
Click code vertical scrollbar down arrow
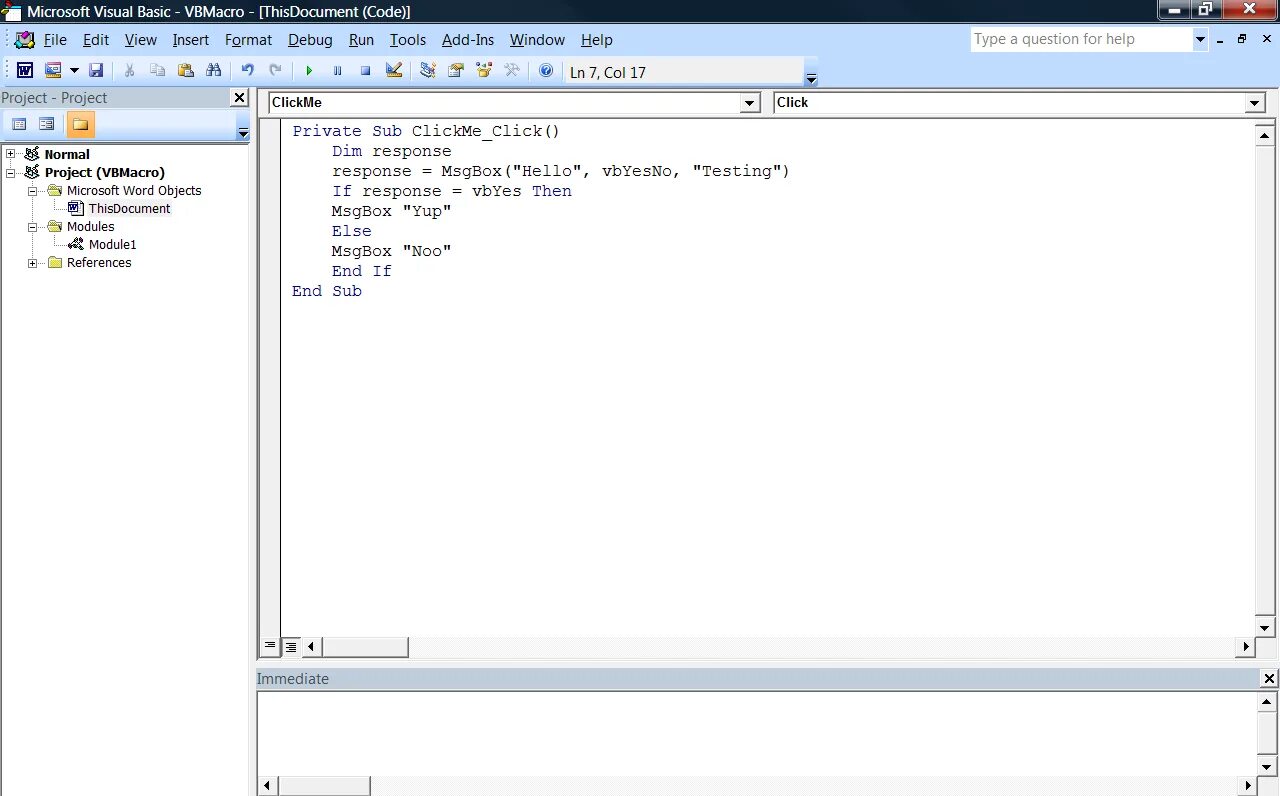coord(1264,628)
